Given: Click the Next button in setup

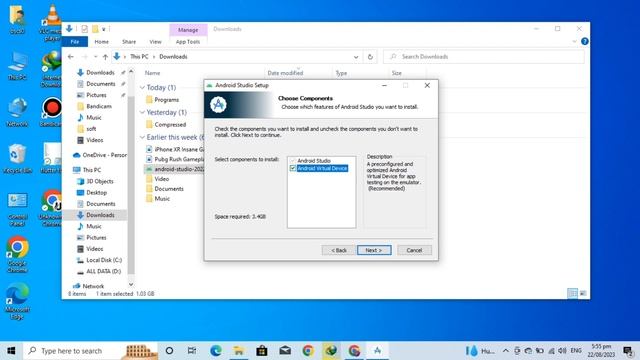Looking at the screenshot, I should click(x=374, y=250).
